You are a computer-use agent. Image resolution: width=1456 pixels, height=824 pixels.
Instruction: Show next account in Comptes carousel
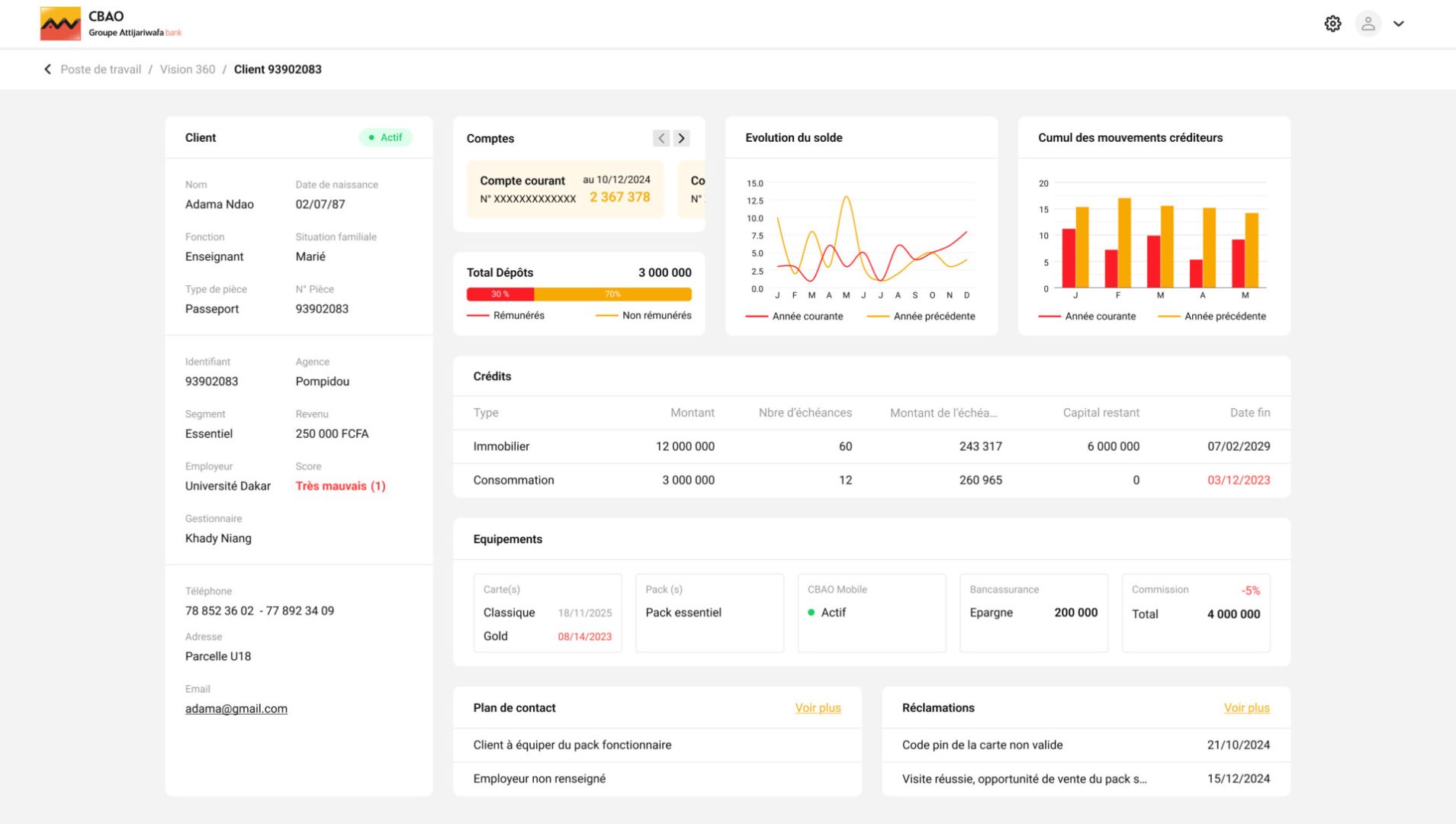[681, 138]
